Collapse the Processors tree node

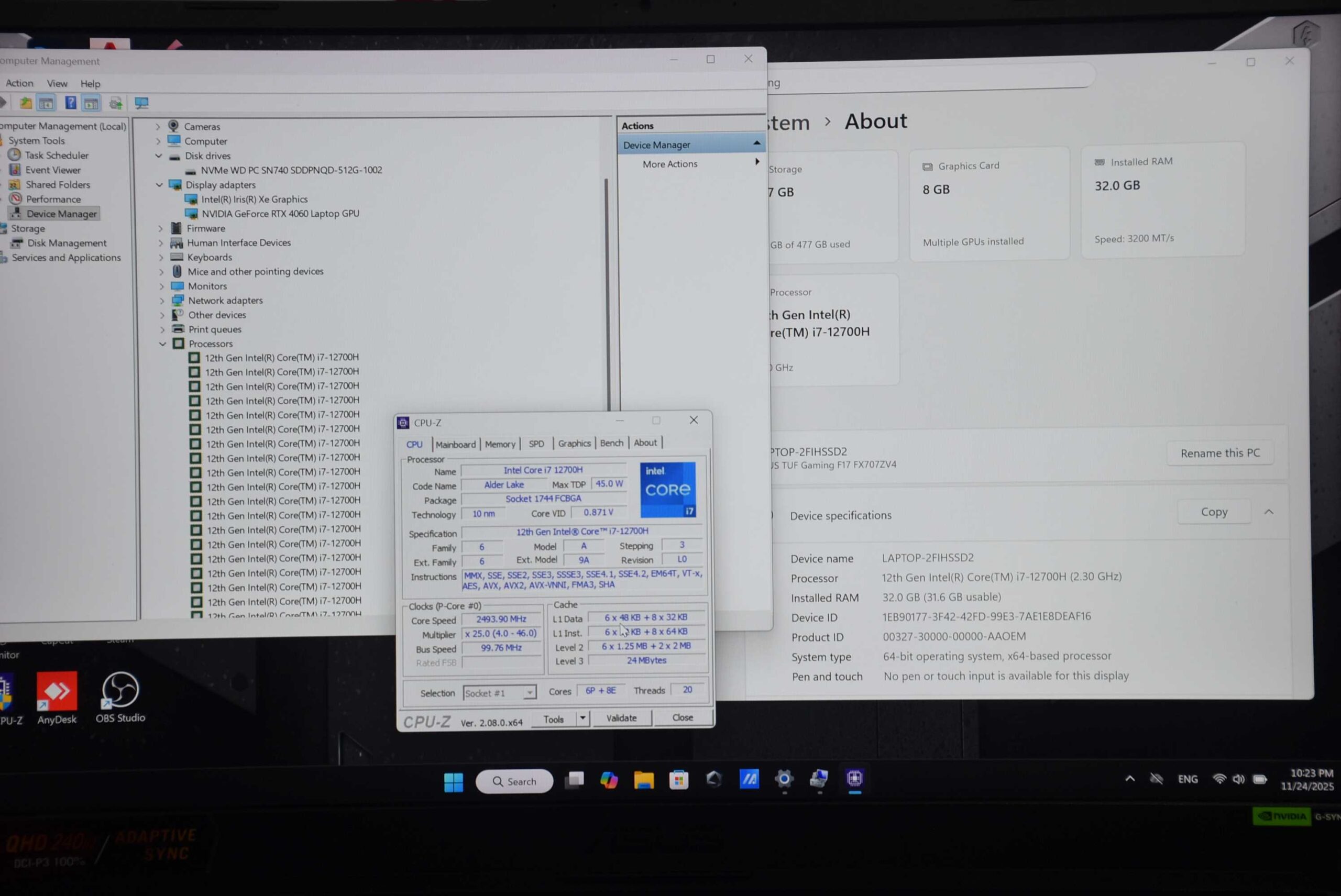(x=162, y=344)
